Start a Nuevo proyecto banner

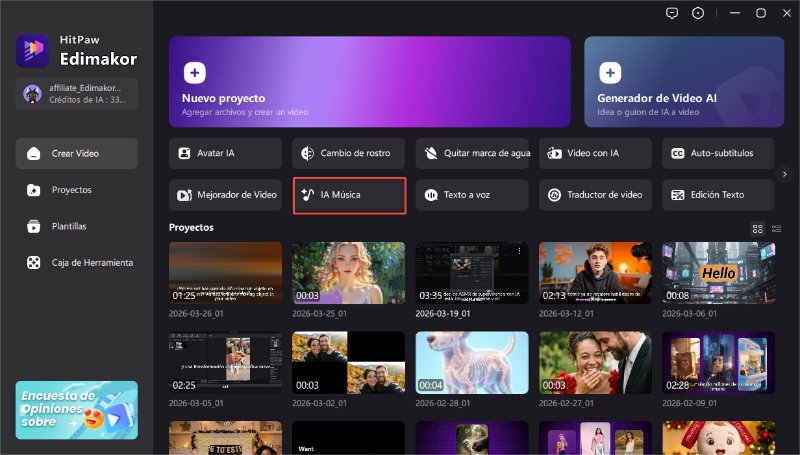coord(370,82)
